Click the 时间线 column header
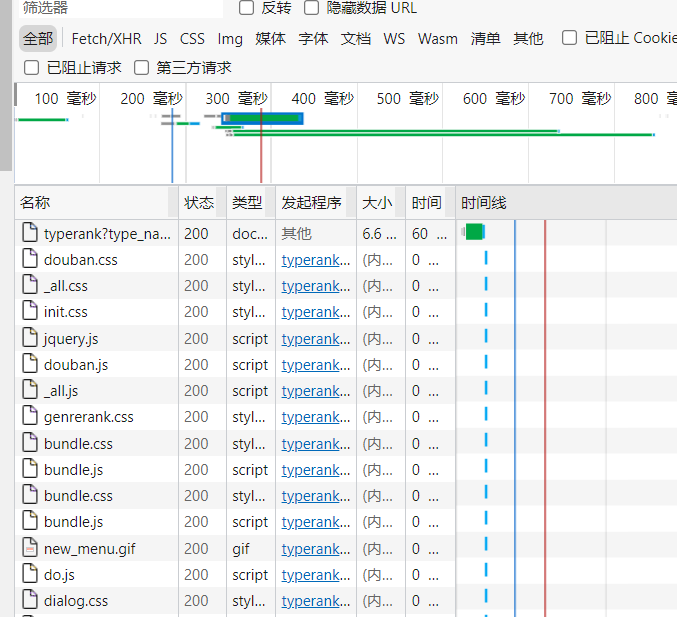This screenshot has width=677, height=617. 566,203
